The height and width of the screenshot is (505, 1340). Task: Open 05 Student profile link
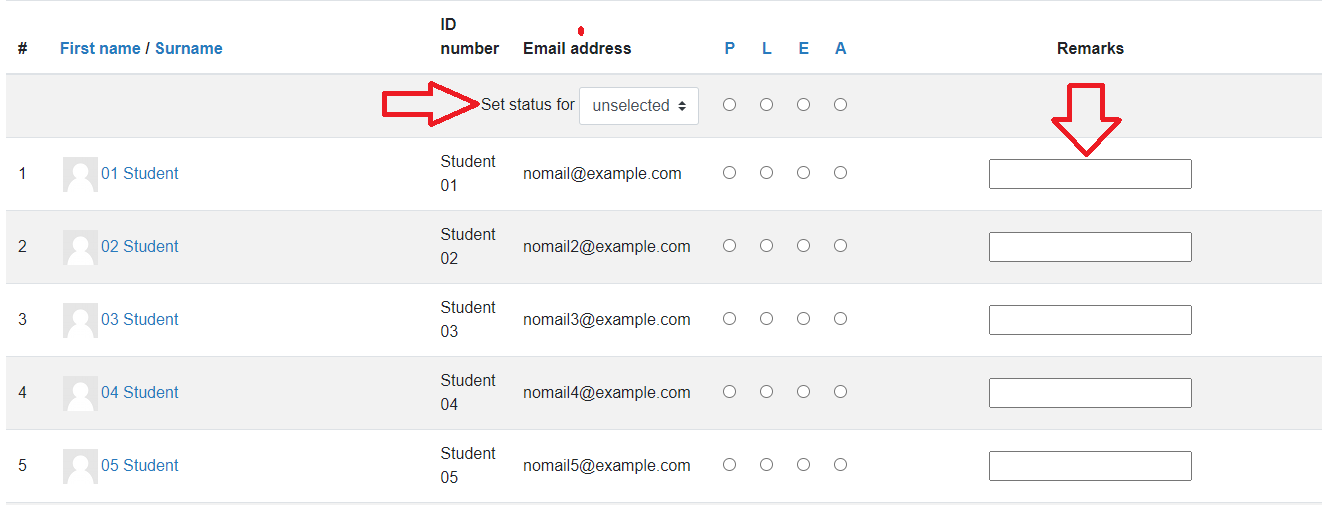coord(140,465)
